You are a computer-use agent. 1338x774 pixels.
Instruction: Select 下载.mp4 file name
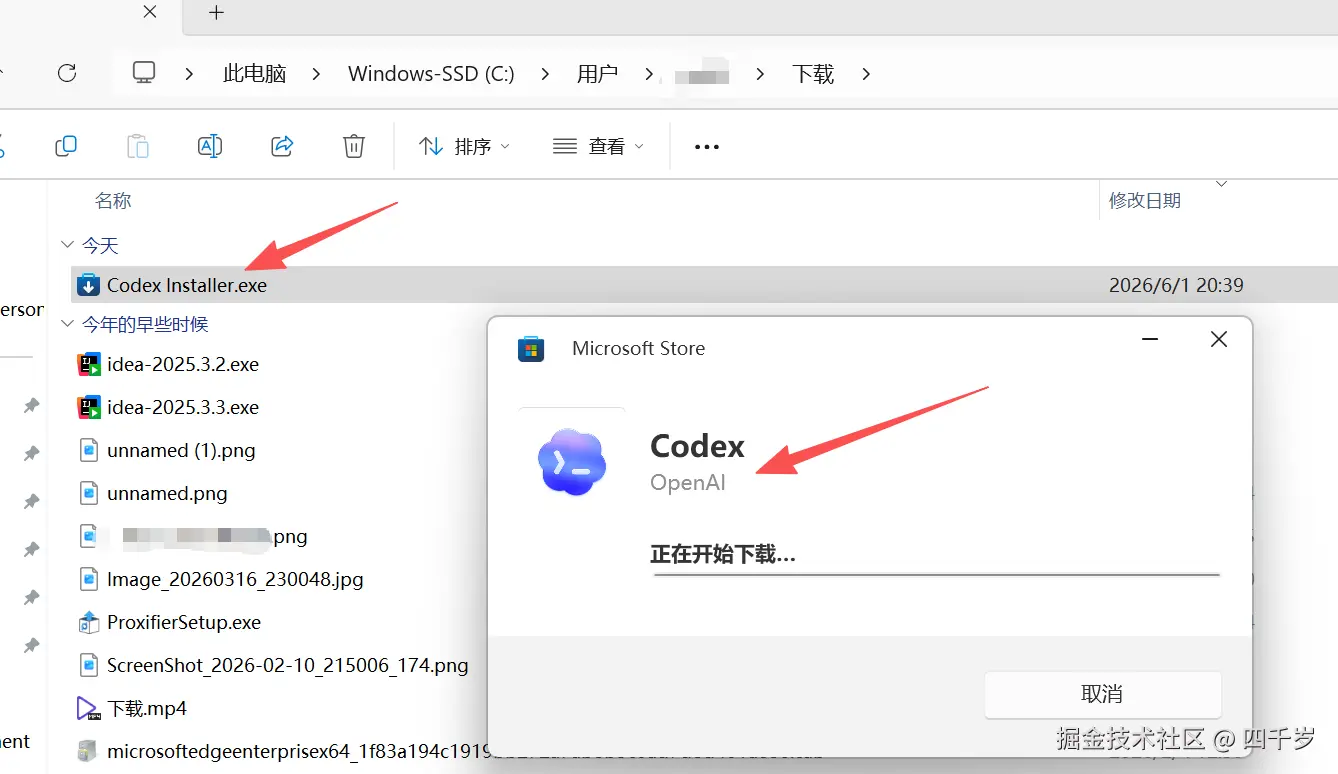[147, 708]
